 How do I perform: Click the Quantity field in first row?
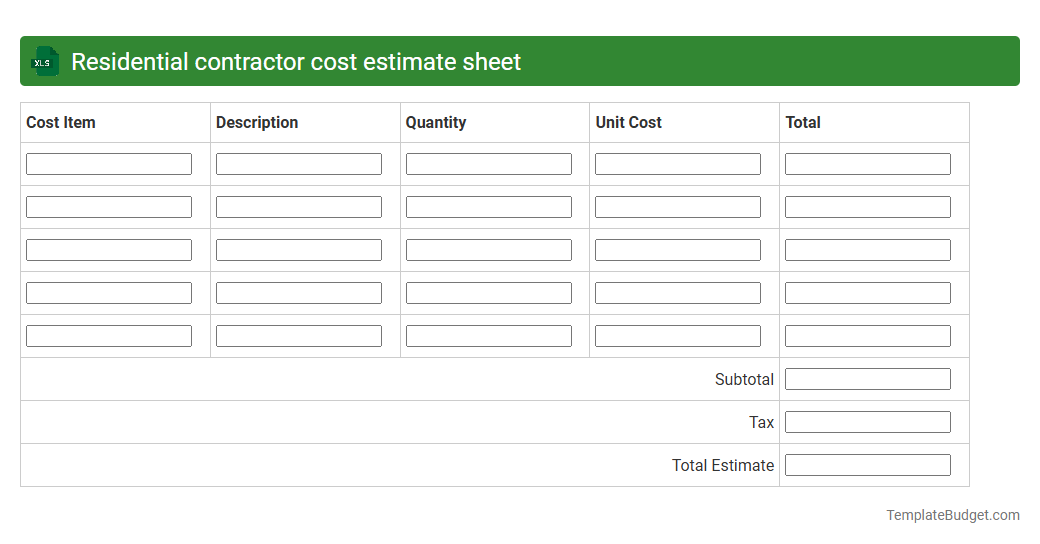click(489, 164)
